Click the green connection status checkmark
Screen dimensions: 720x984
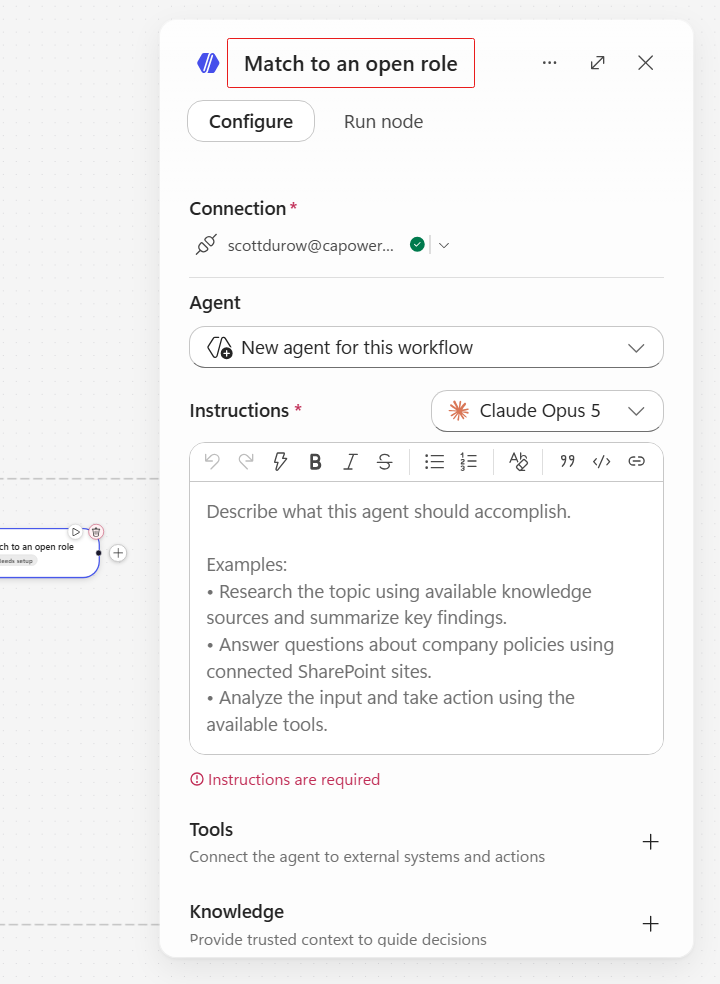click(x=417, y=244)
